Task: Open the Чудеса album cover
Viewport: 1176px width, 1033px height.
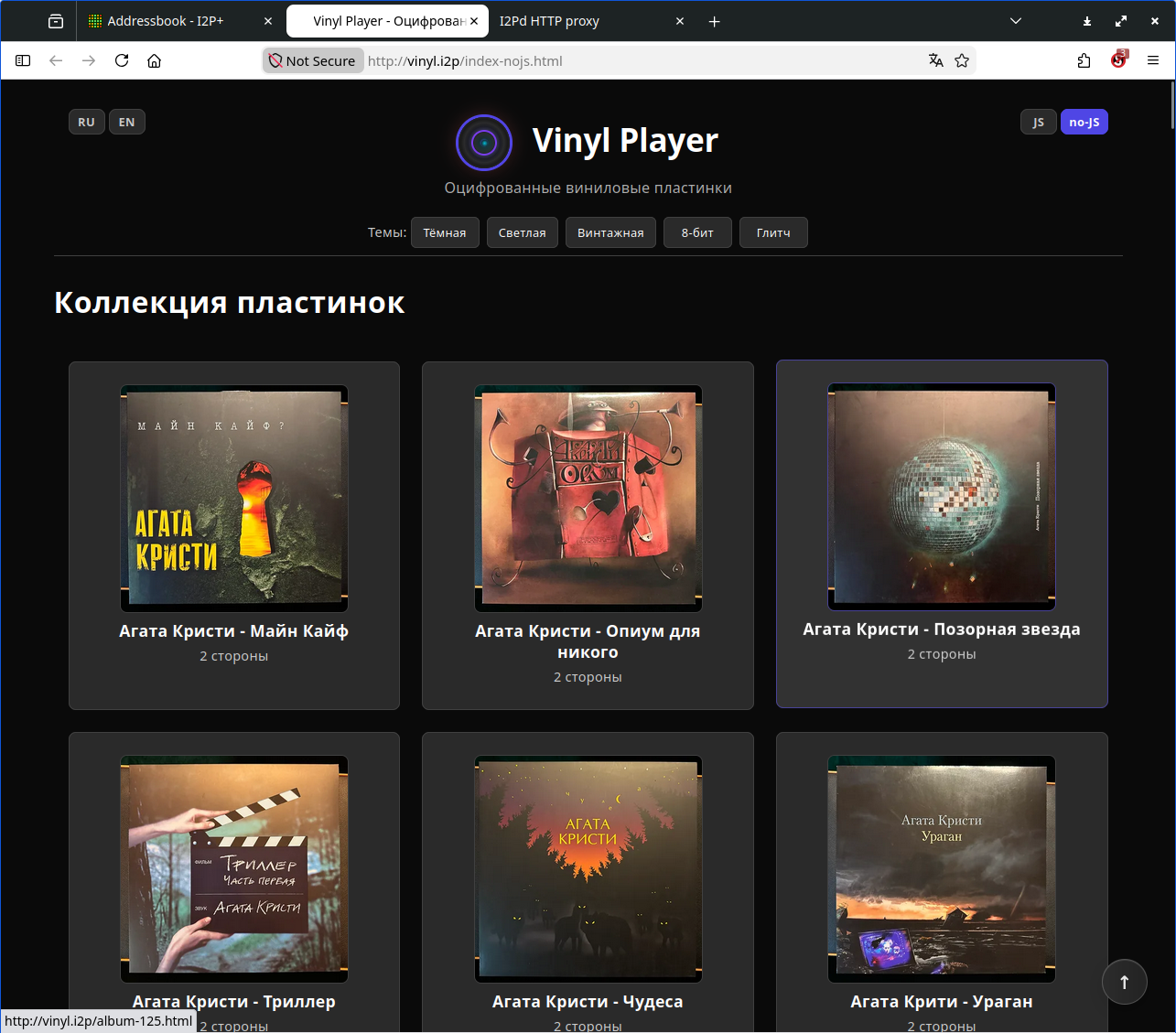Action: (588, 868)
